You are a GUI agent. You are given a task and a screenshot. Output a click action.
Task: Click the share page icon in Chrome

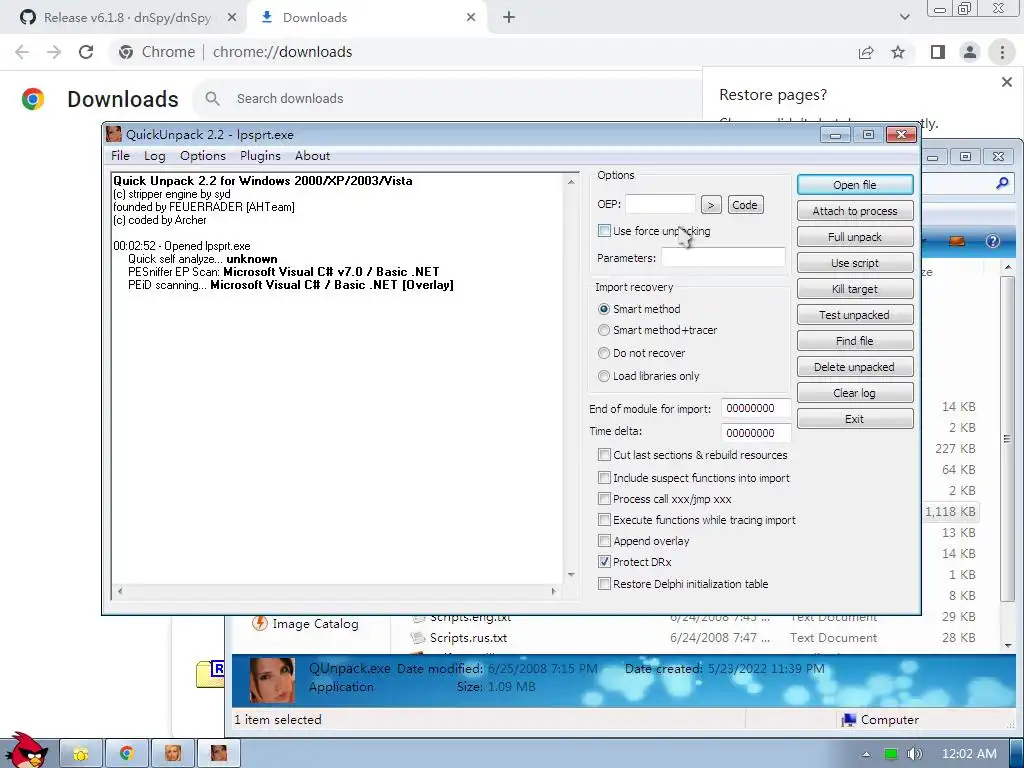(x=866, y=52)
